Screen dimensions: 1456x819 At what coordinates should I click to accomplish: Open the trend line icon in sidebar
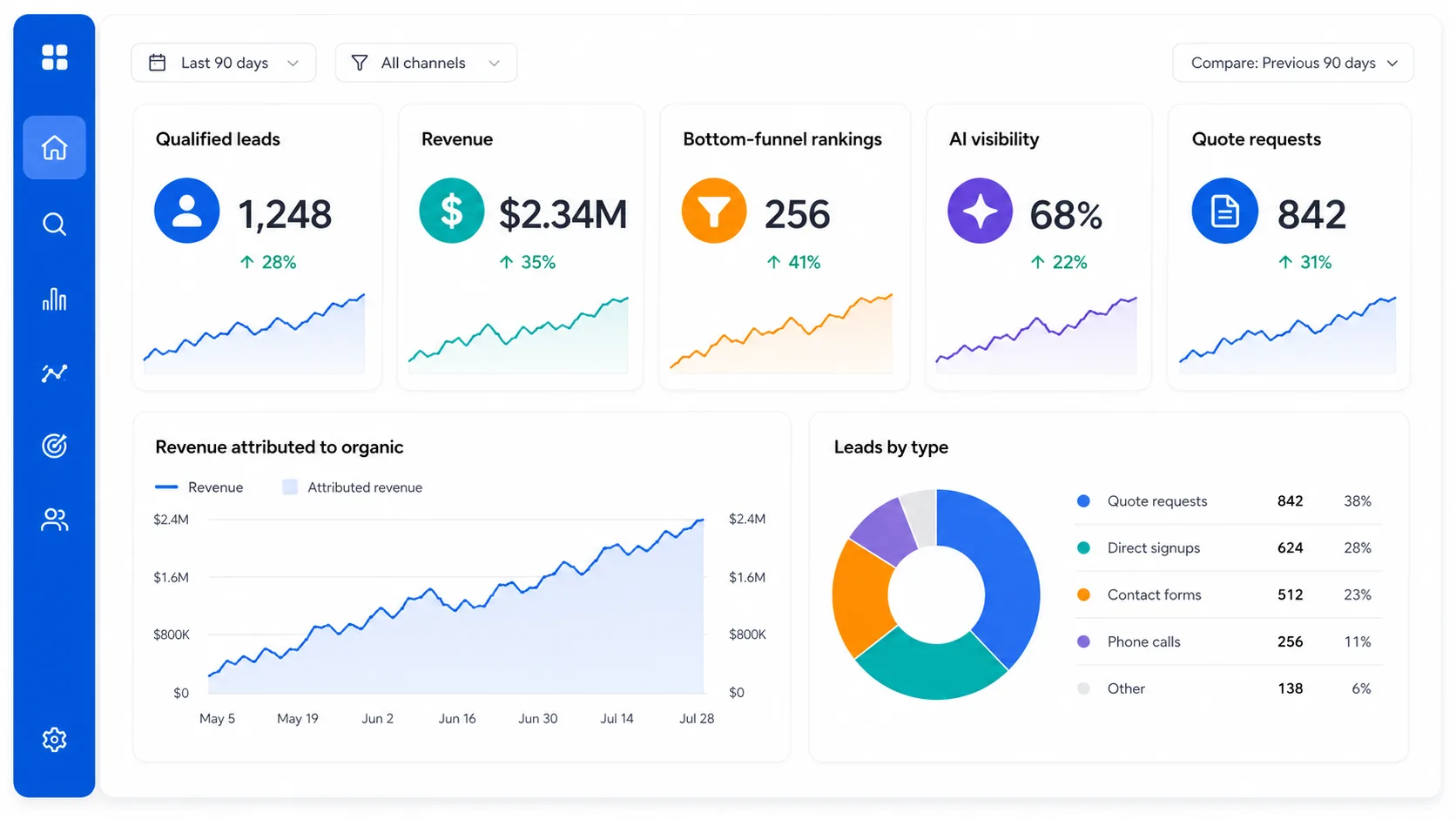[x=54, y=373]
